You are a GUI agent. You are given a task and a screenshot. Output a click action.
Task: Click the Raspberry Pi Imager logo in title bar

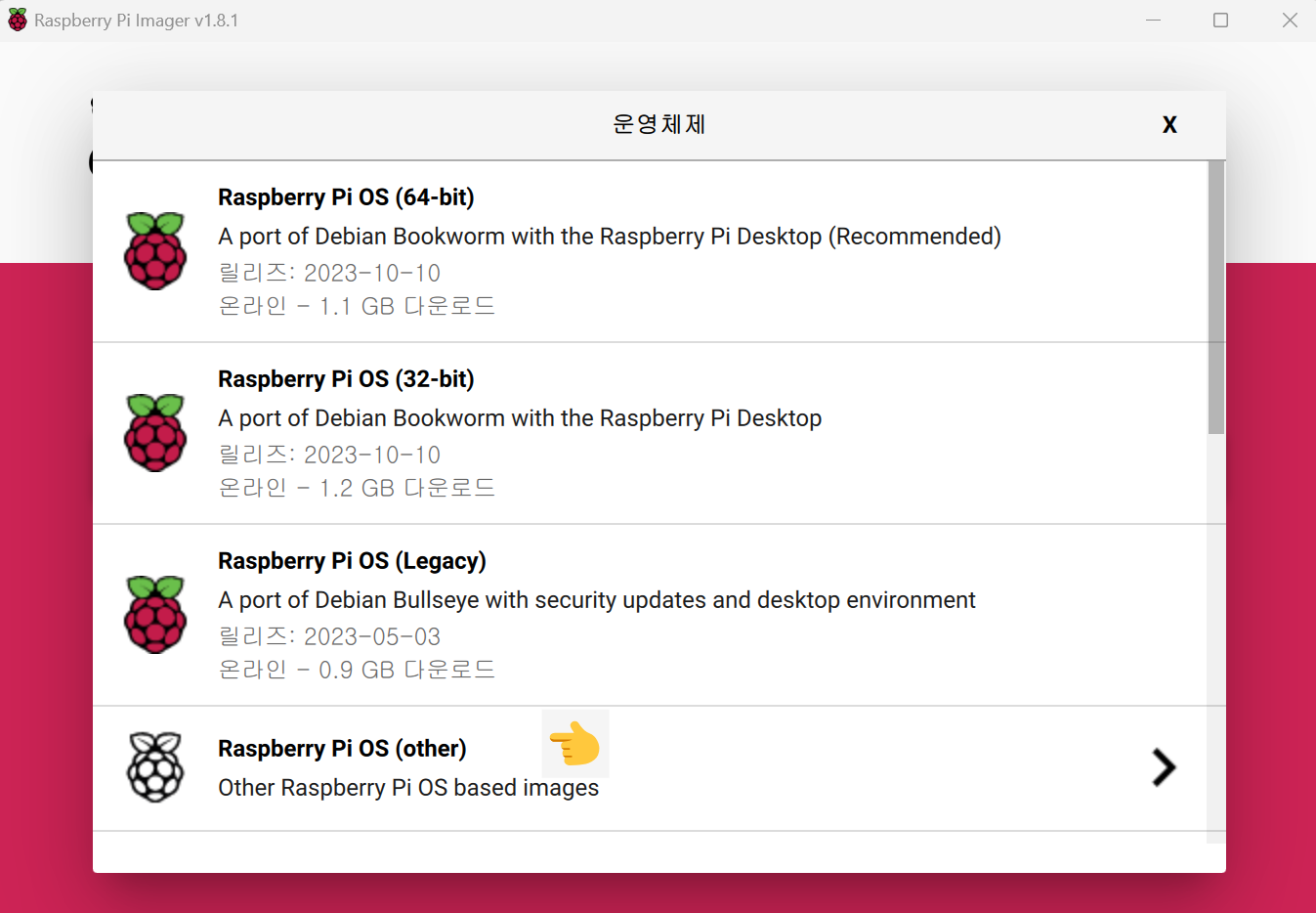18,20
